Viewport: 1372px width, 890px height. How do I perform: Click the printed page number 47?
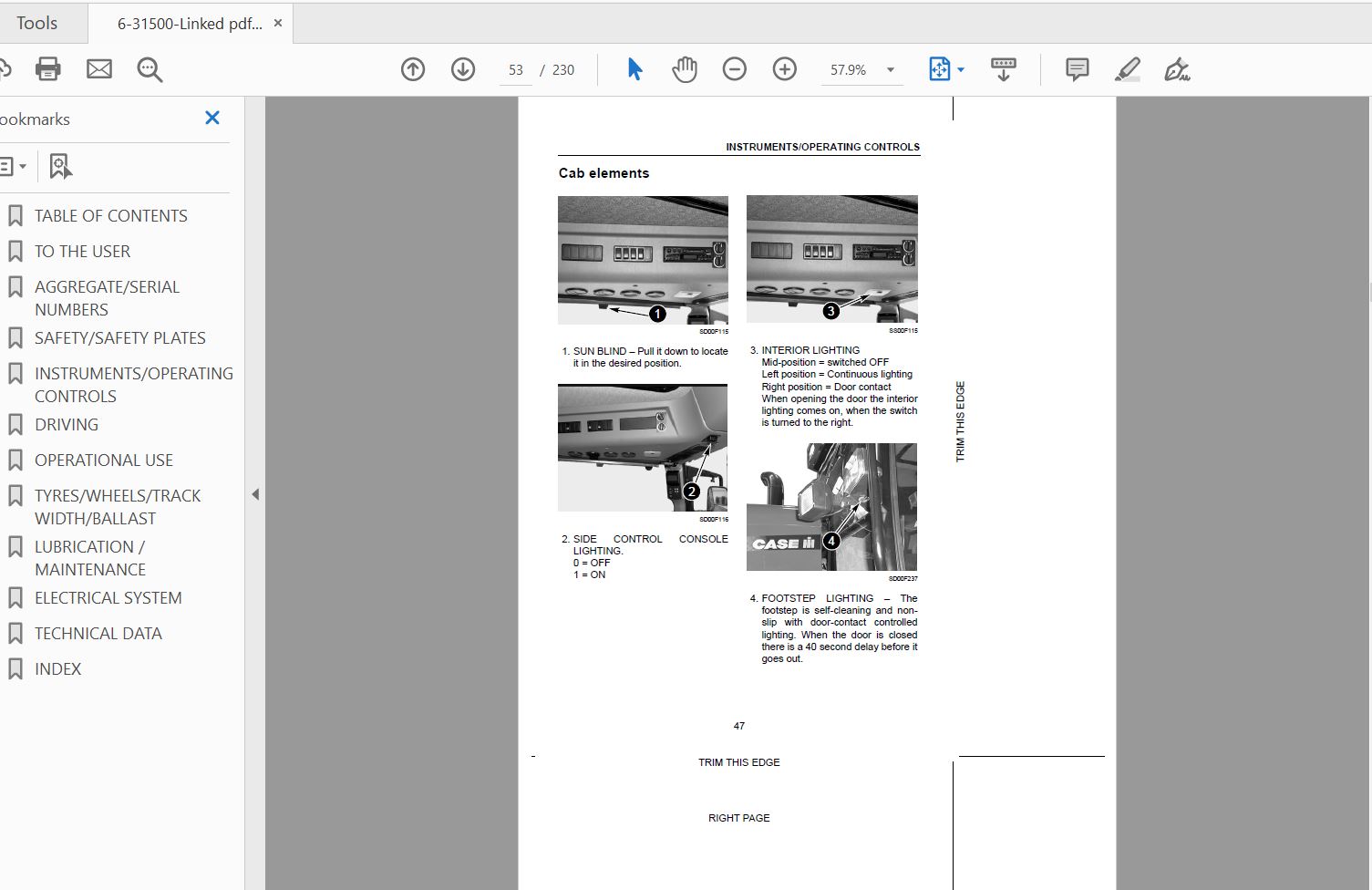coord(739,726)
